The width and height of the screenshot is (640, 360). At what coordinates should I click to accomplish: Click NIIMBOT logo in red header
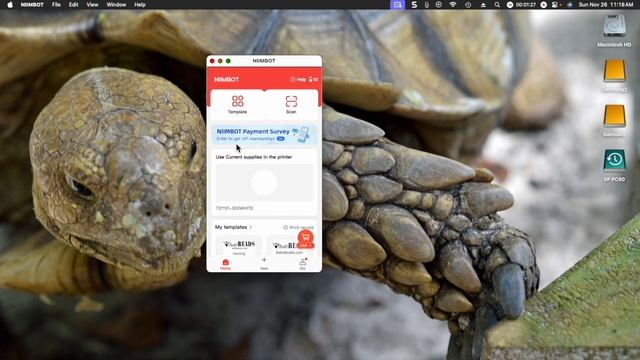coord(227,80)
